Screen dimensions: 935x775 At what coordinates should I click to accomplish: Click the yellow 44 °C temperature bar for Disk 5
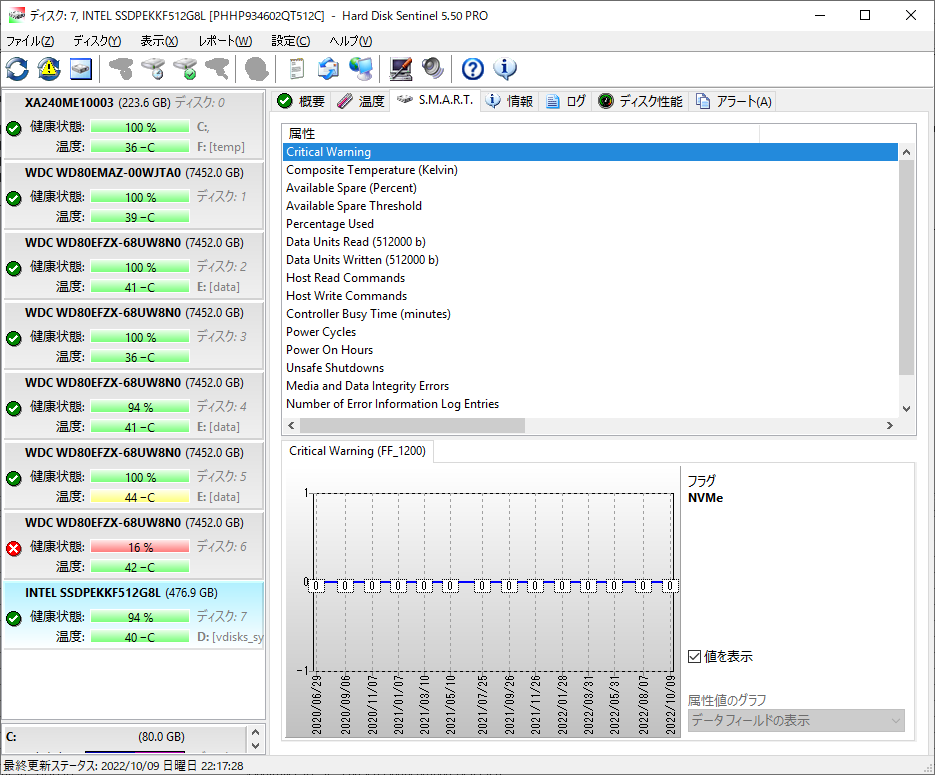point(140,497)
